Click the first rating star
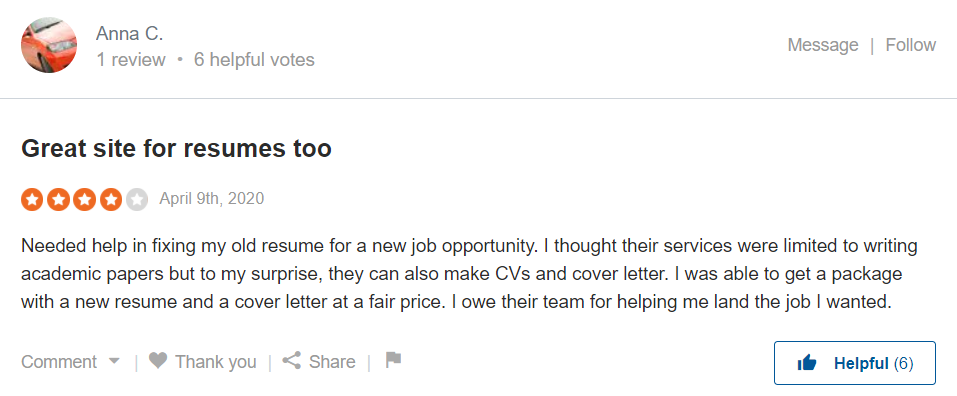This screenshot has height=396, width=957. pyautogui.click(x=32, y=200)
